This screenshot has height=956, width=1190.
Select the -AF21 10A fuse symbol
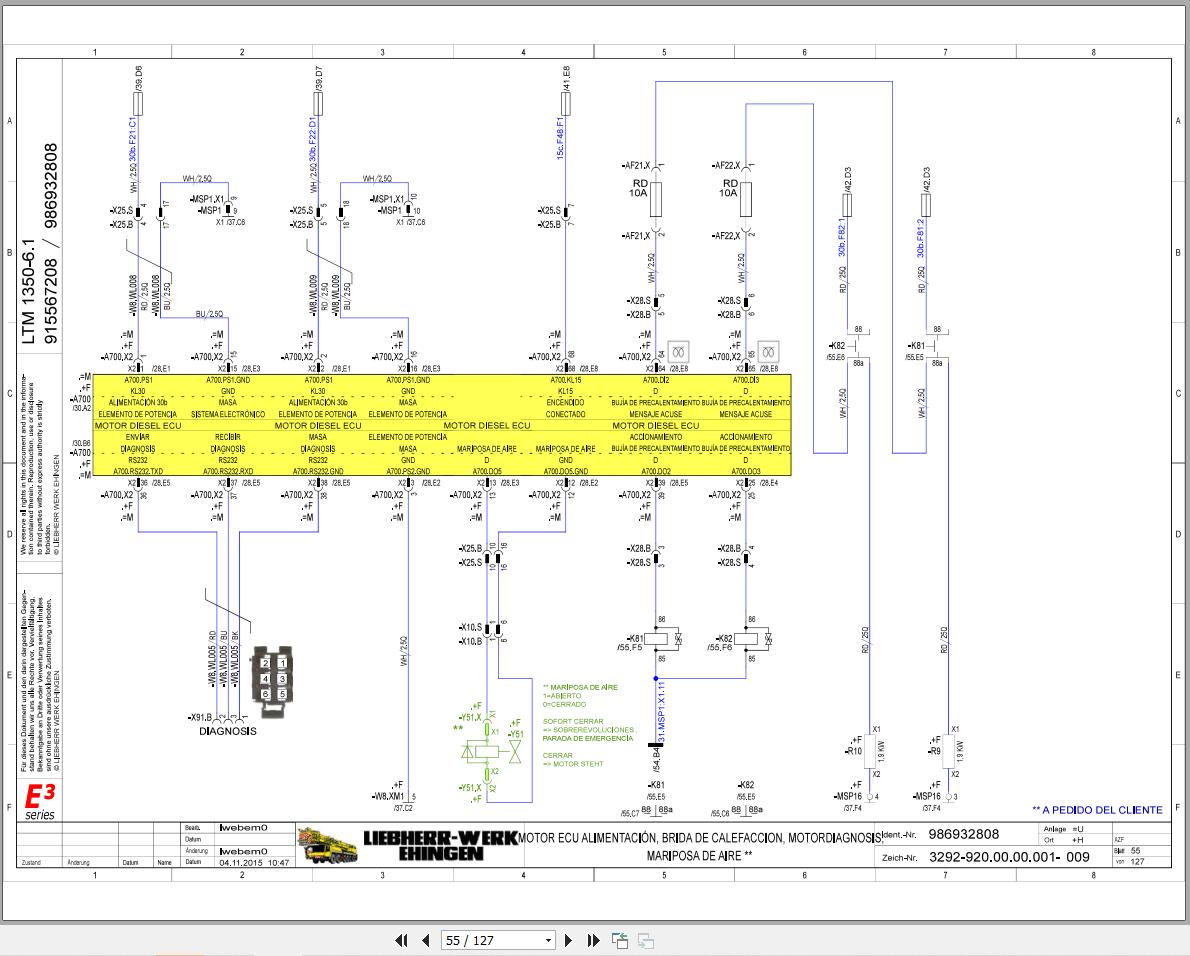pyautogui.click(x=656, y=199)
